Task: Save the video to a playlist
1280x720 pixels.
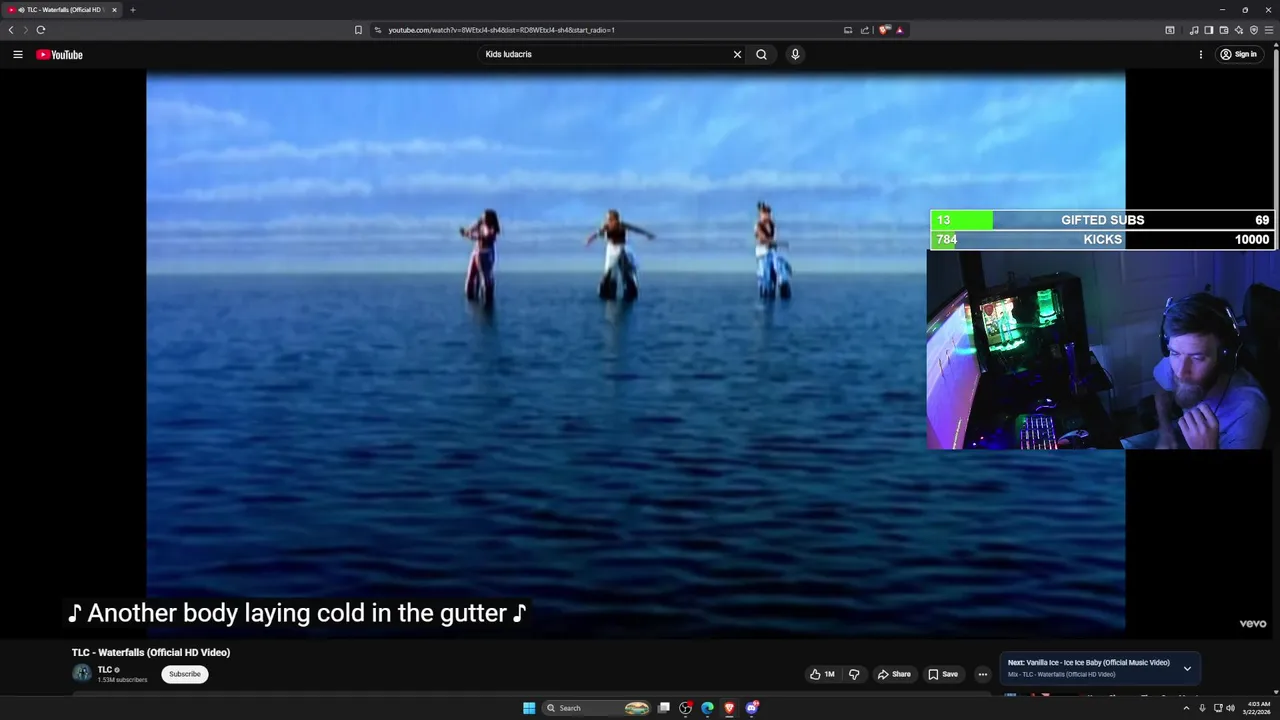Action: [943, 674]
